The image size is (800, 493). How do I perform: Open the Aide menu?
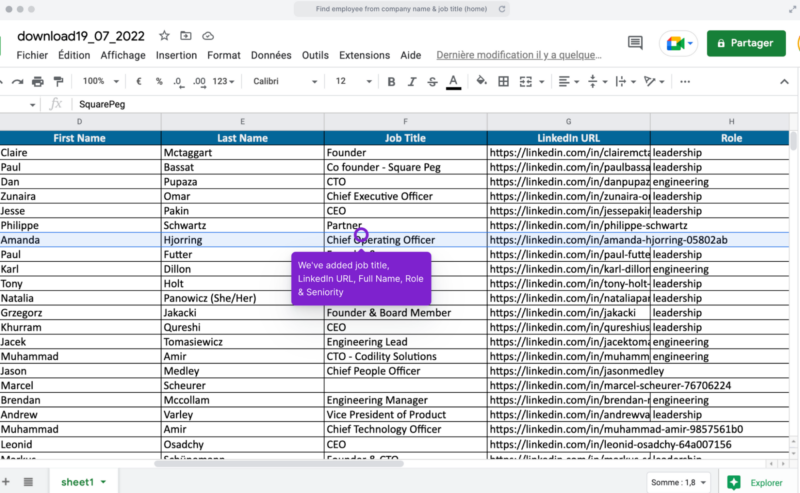411,55
